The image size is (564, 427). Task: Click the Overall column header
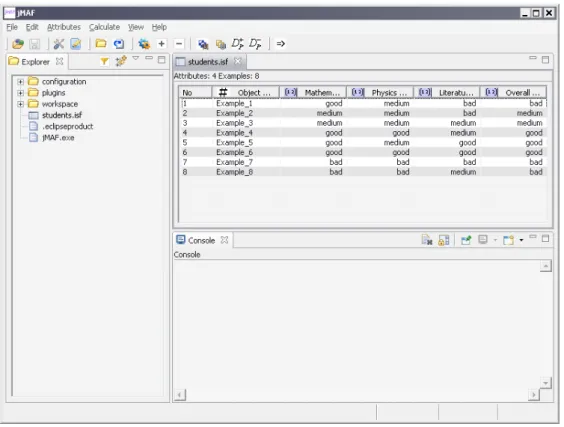pos(513,92)
